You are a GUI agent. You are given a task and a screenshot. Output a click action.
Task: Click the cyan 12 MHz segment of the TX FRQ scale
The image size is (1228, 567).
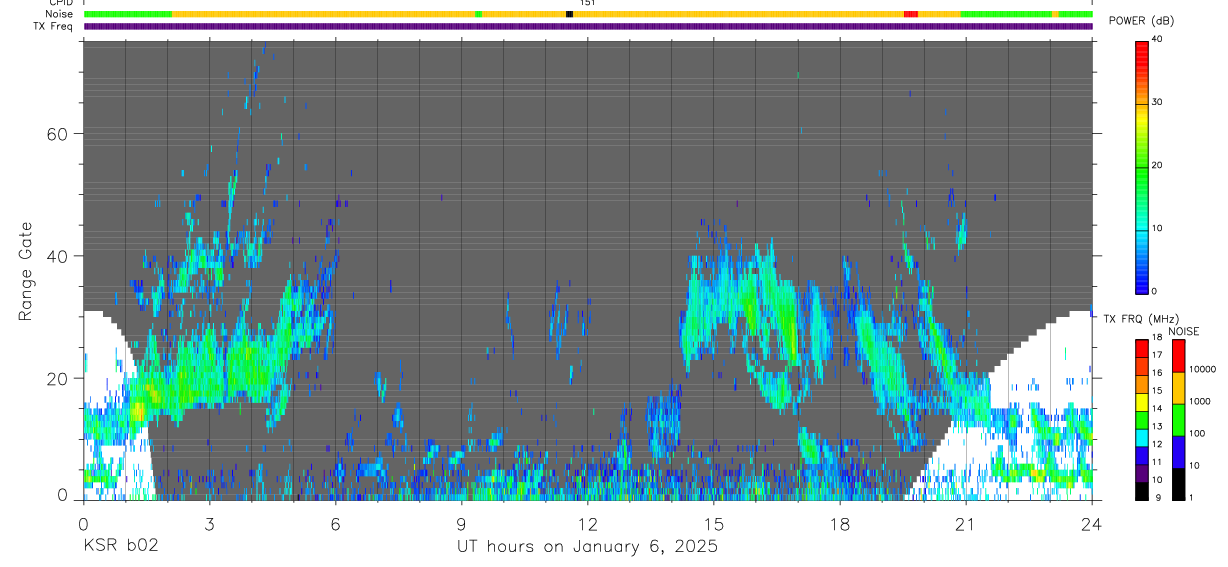(x=1141, y=437)
